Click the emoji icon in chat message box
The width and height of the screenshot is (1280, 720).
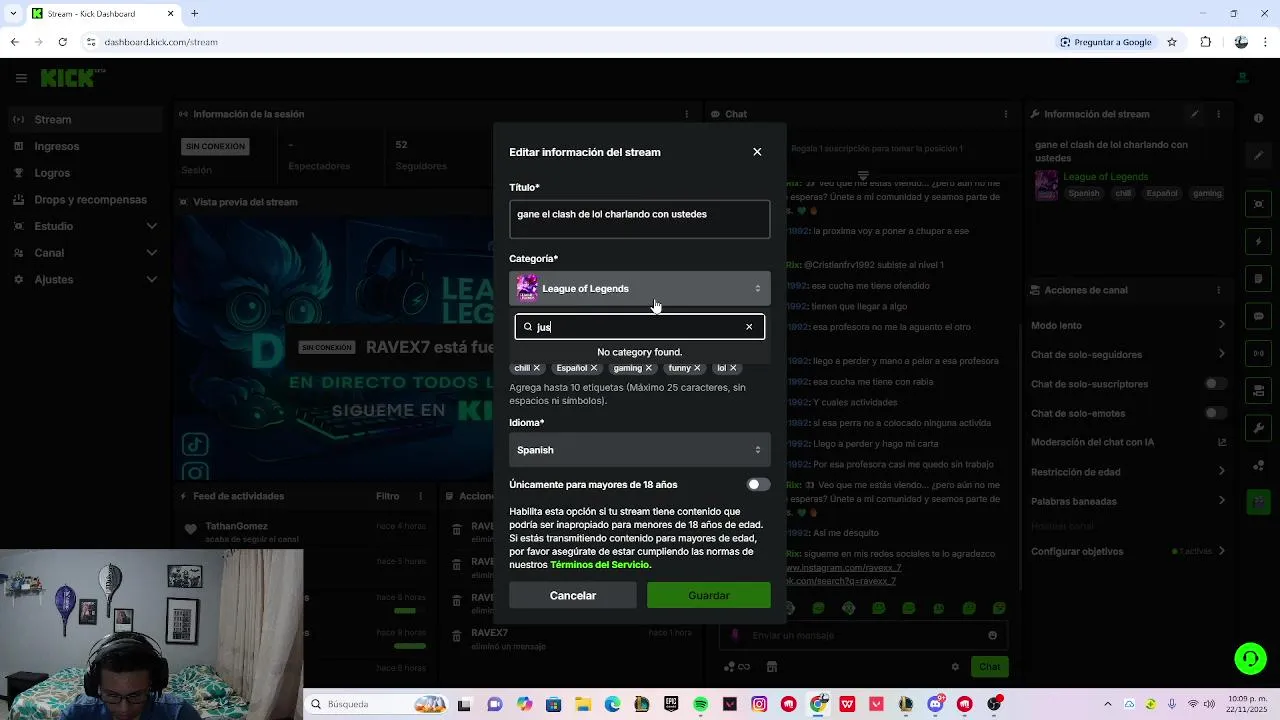pos(992,635)
